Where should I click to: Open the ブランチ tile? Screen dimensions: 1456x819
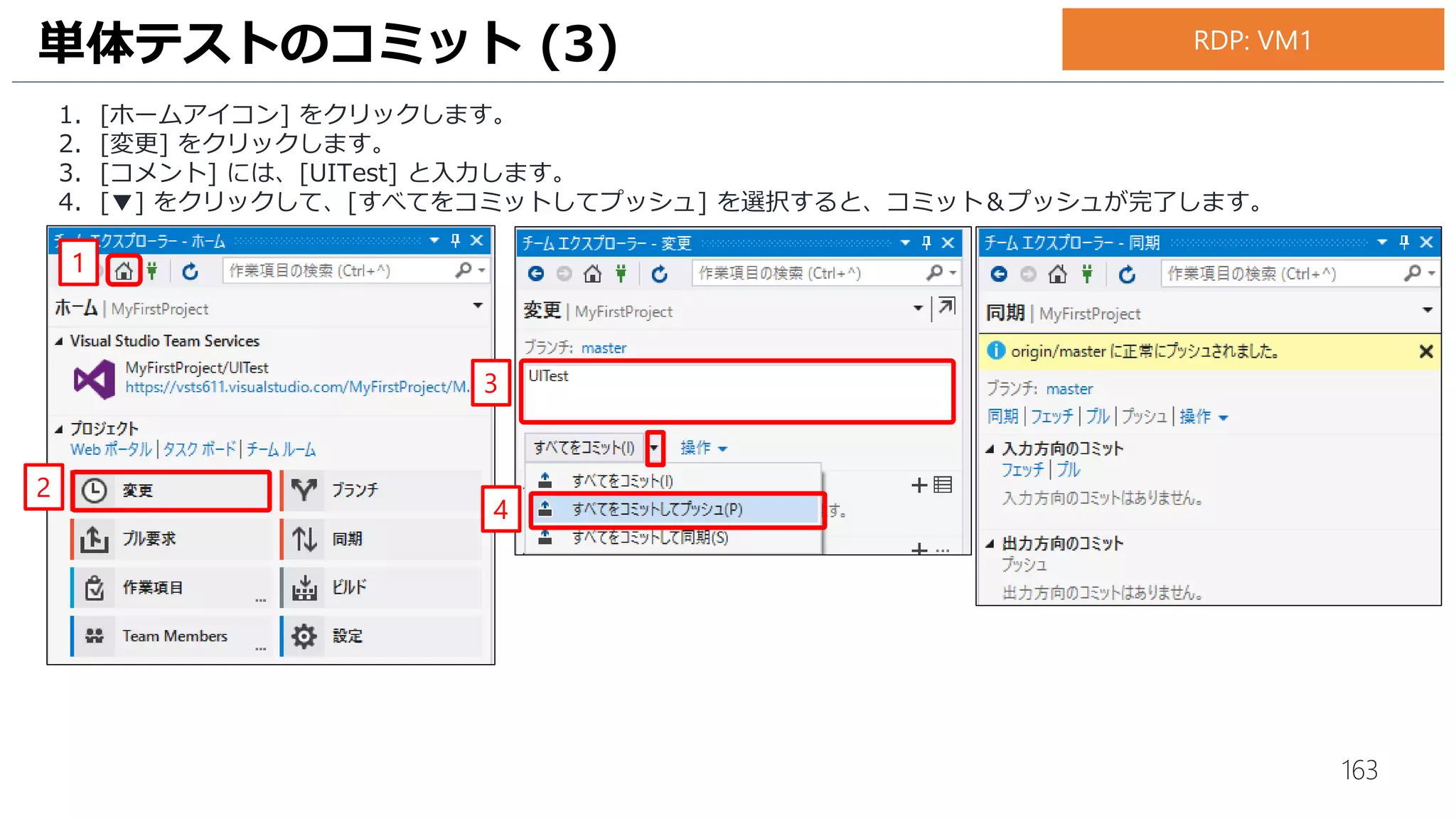[x=382, y=490]
